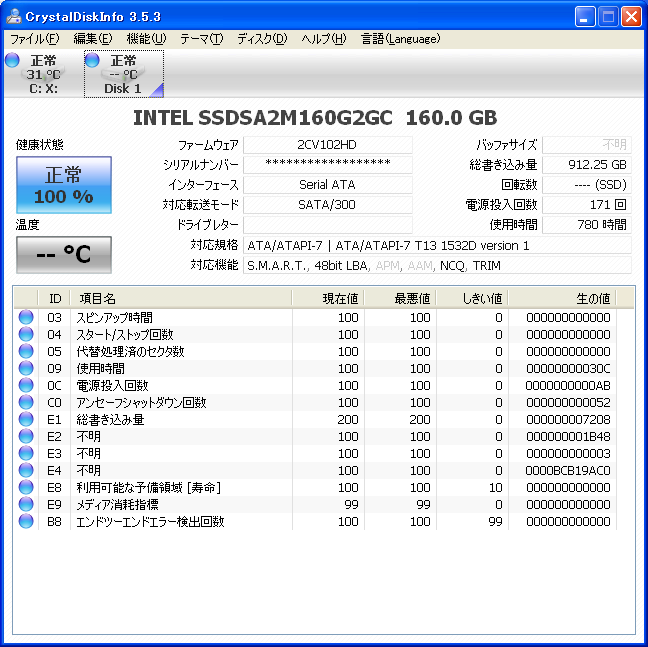Viewport: 648px width, 647px height.
Task: Click status orb in E2 row
Action: pos(26,436)
